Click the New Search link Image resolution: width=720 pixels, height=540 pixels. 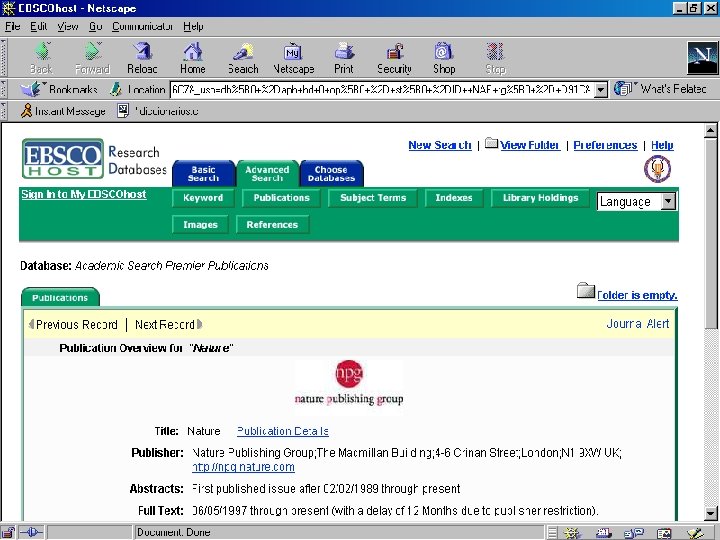click(x=440, y=145)
